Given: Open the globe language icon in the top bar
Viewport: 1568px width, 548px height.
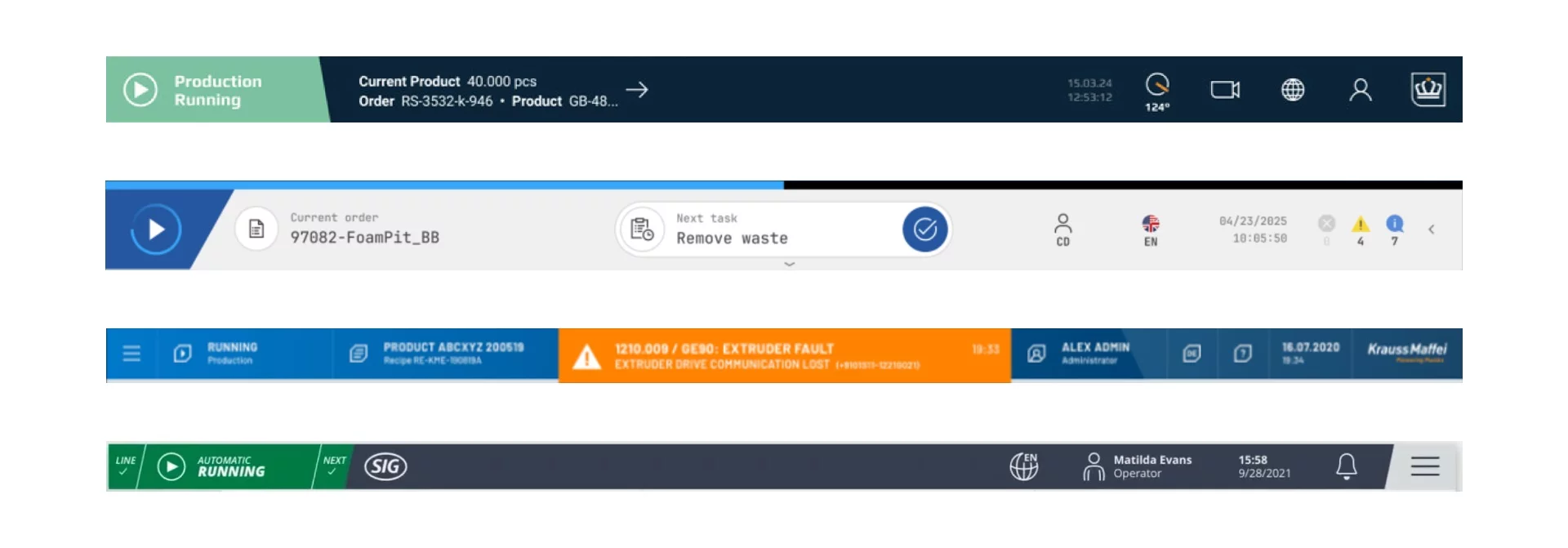Looking at the screenshot, I should [1292, 90].
